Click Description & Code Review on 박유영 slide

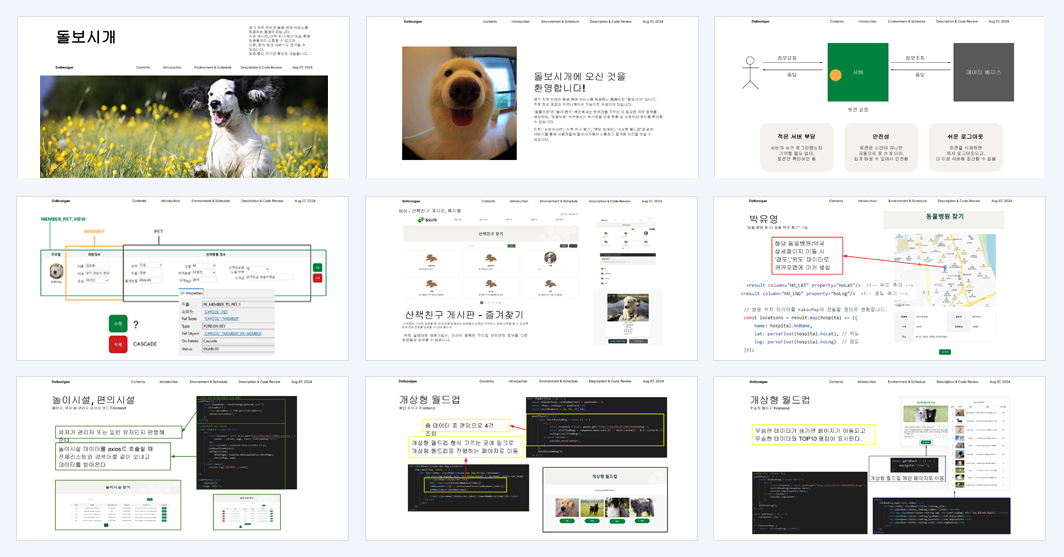(959, 201)
